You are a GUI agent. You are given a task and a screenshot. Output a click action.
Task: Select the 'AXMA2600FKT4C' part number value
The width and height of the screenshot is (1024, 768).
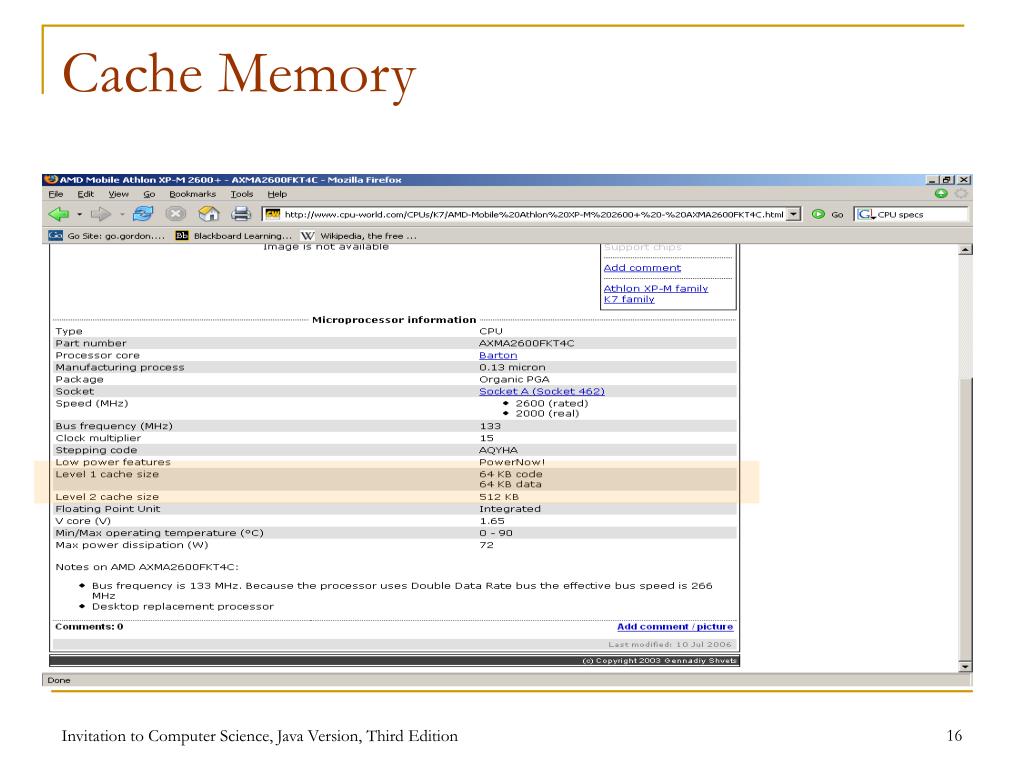click(526, 343)
